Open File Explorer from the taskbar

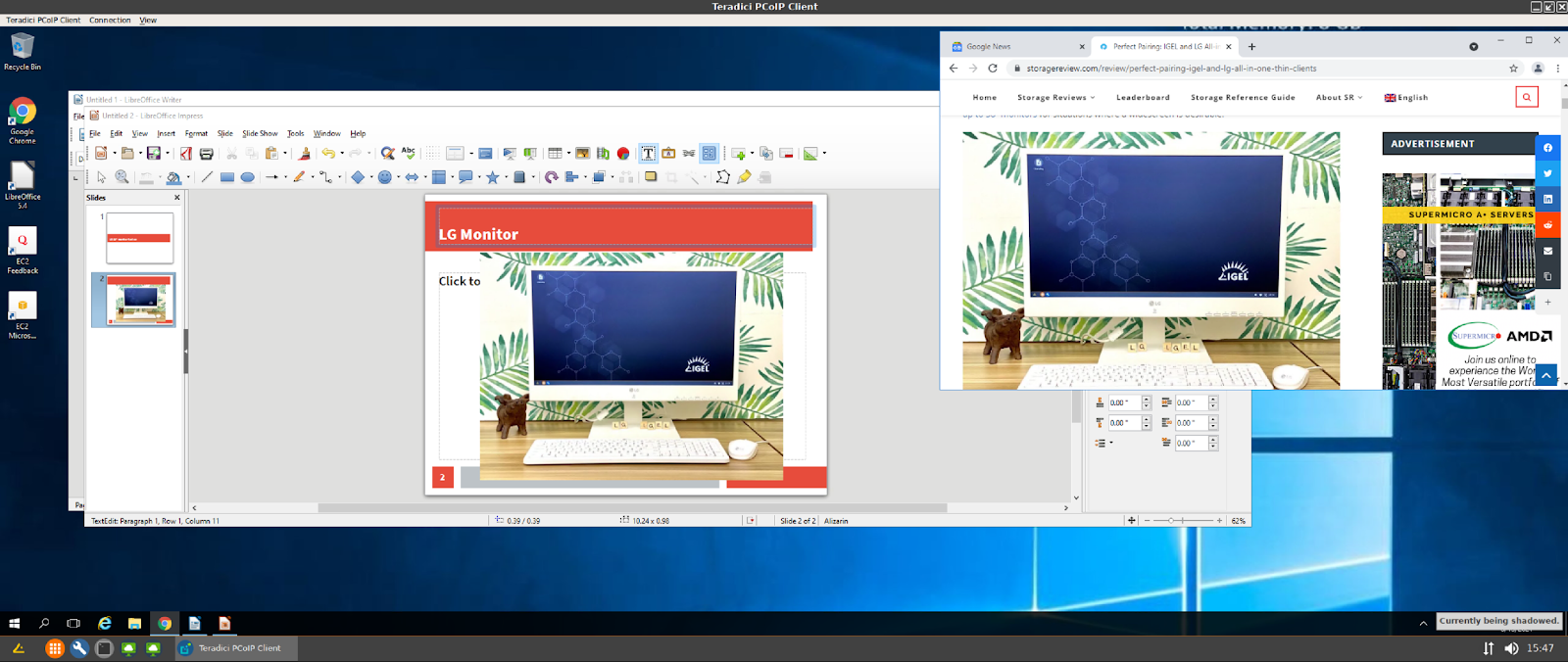[x=134, y=623]
